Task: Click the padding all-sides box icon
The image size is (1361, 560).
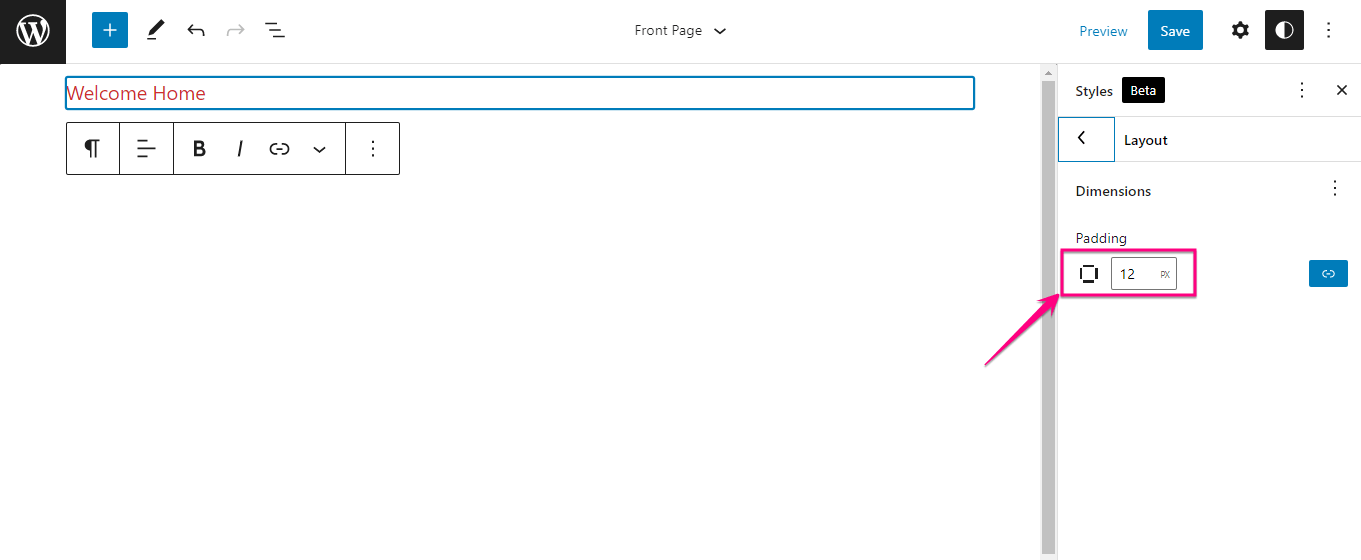Action: pyautogui.click(x=1089, y=274)
